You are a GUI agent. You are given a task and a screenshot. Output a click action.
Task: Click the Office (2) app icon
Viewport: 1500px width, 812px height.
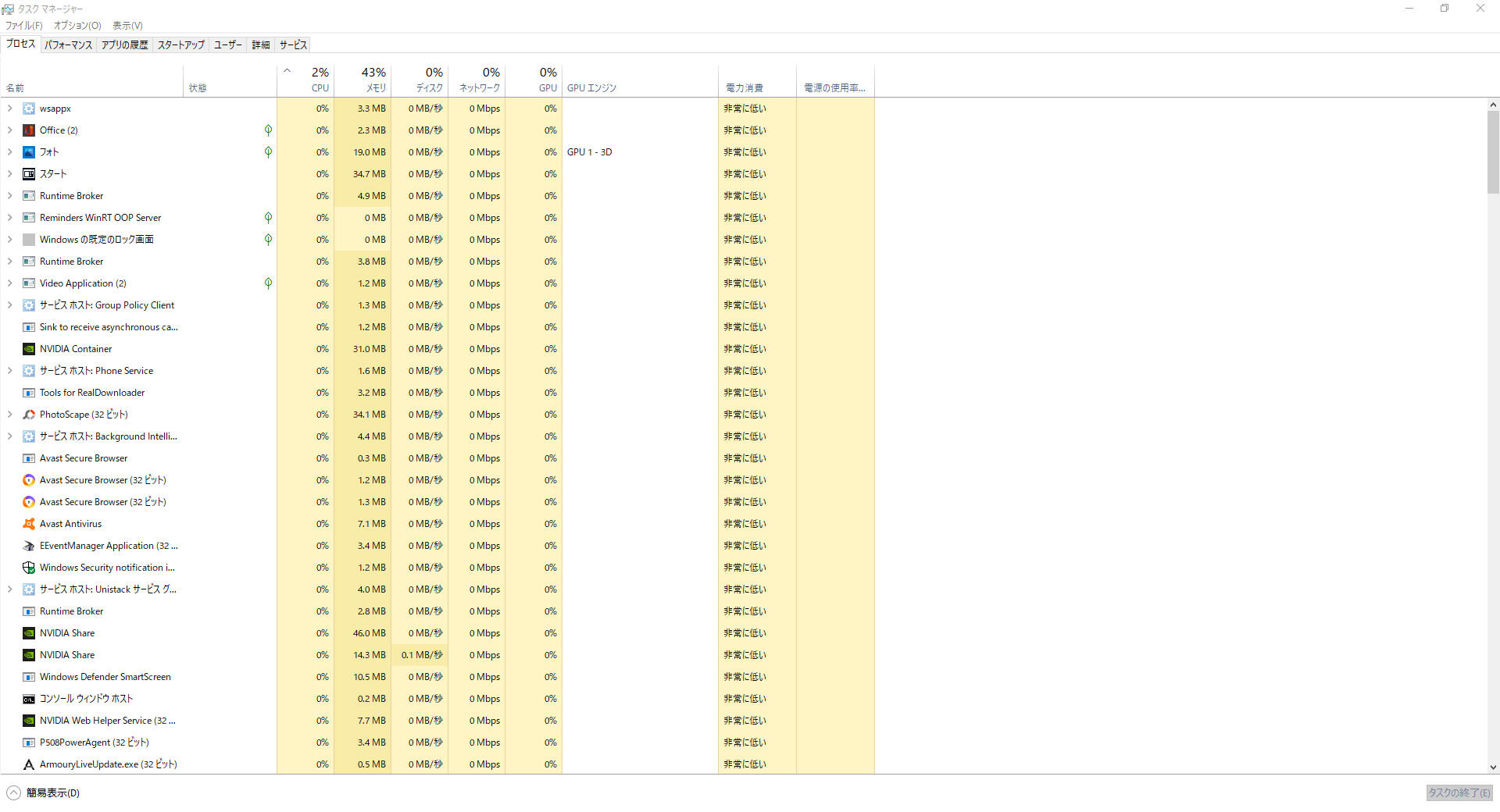[x=29, y=130]
